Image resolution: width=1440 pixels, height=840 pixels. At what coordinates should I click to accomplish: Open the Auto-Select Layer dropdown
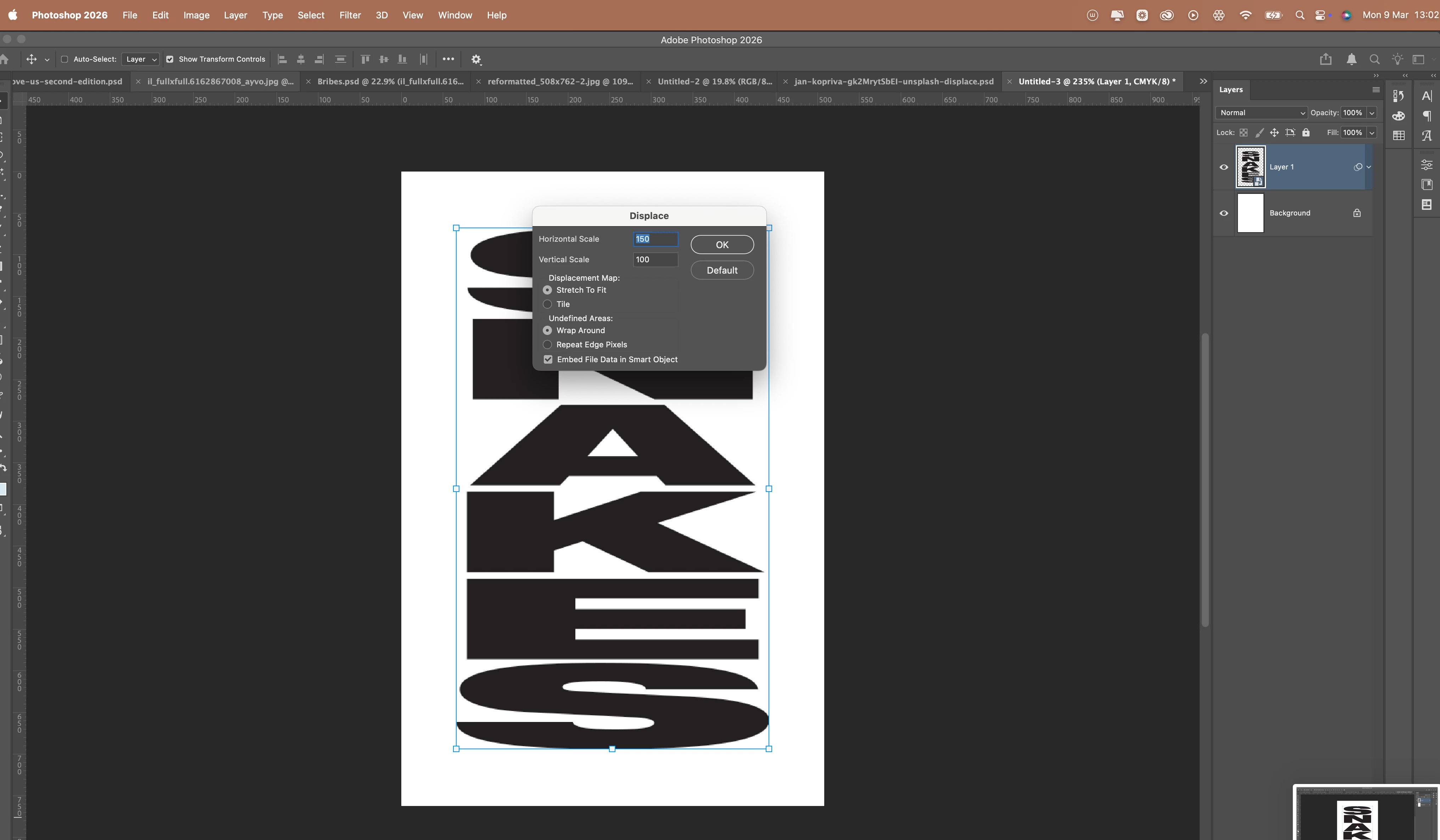[141, 60]
